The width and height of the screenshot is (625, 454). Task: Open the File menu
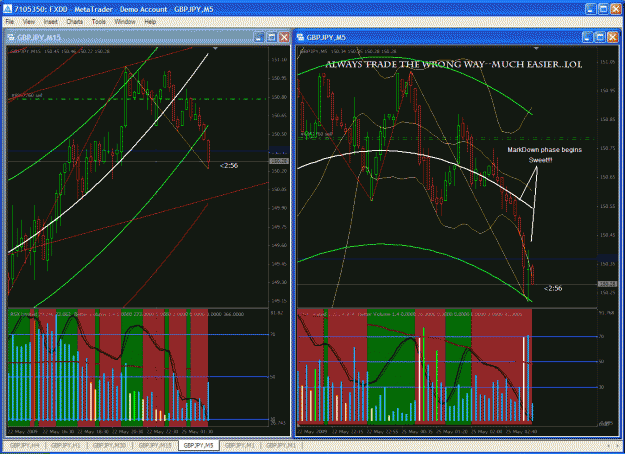(10, 22)
